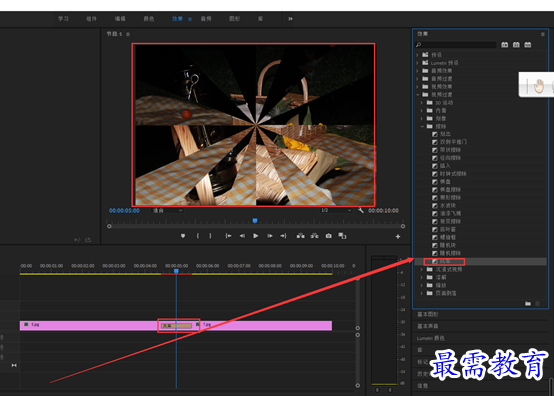
Task: Filter by 32-bit color effects icon
Action: coord(516,45)
